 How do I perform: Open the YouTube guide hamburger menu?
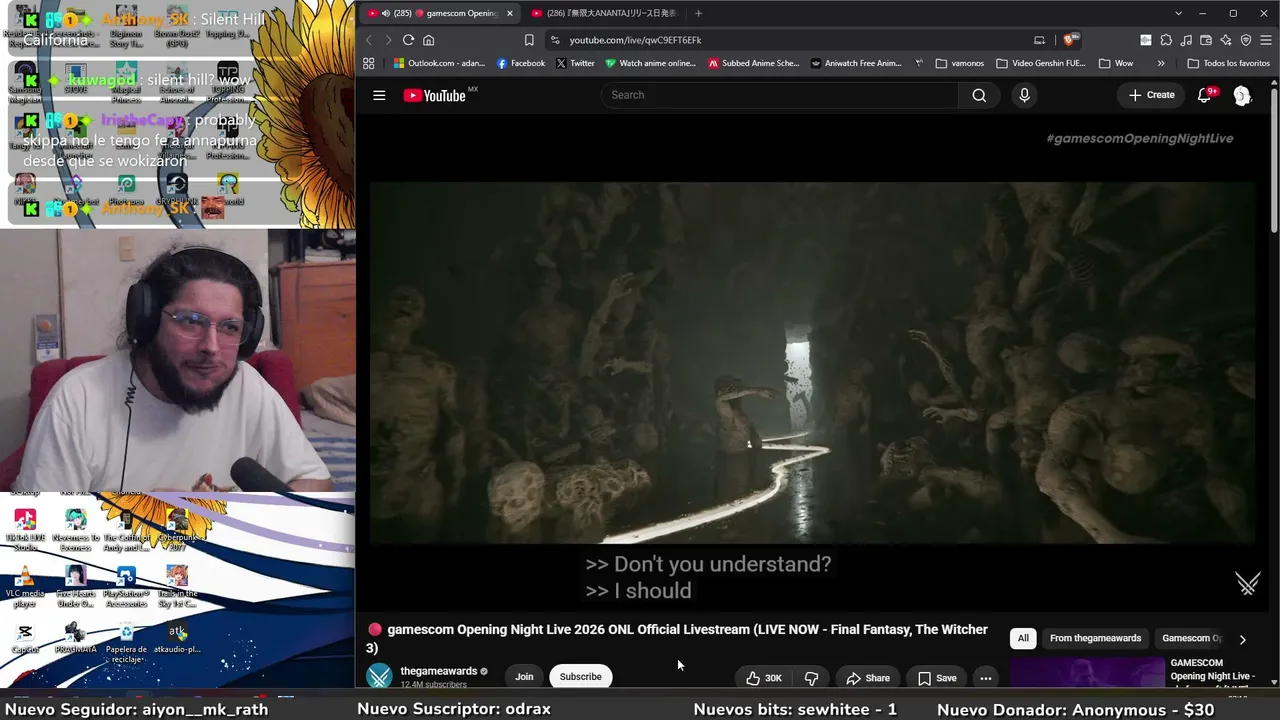click(379, 95)
